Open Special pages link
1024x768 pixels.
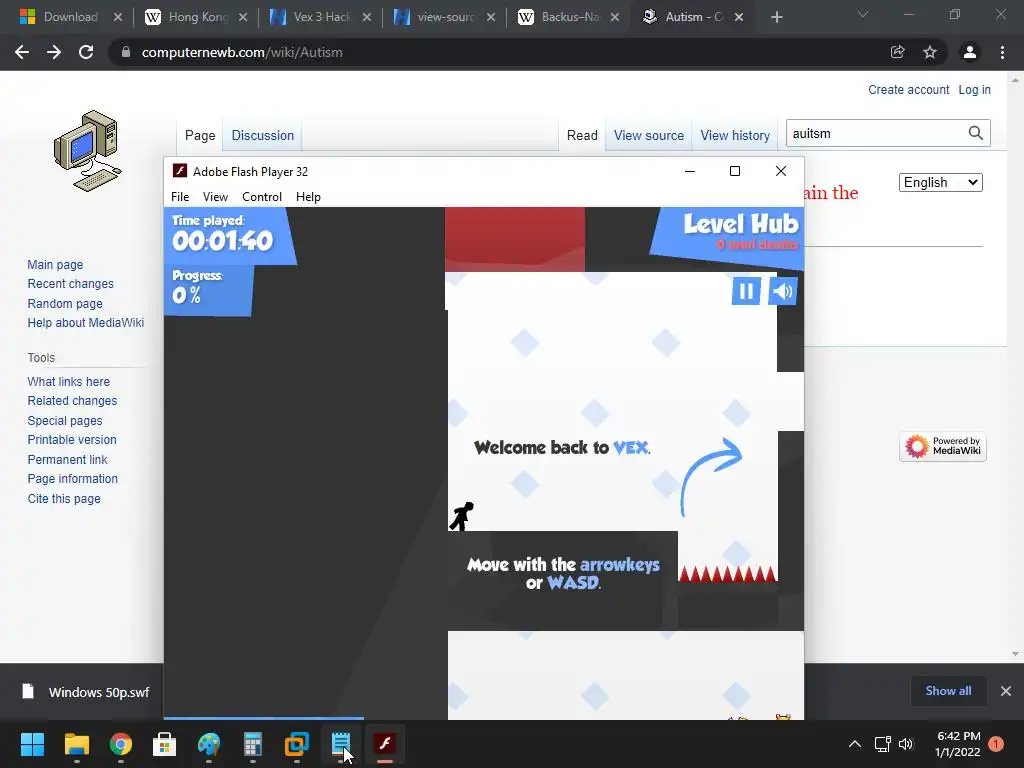[65, 421]
